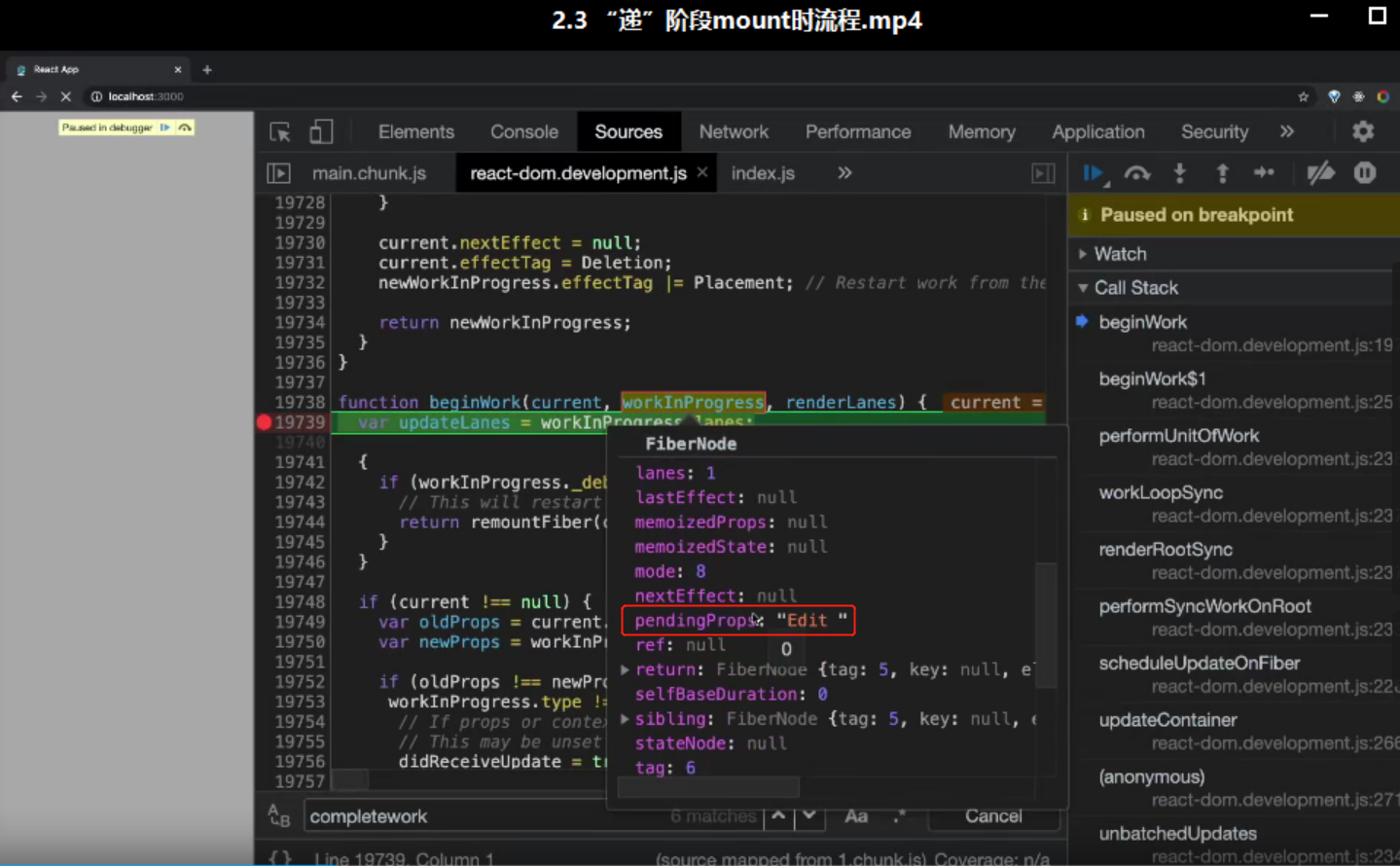The width and height of the screenshot is (1400, 866).
Task: Open DevTools settings gear
Action: (x=1363, y=131)
